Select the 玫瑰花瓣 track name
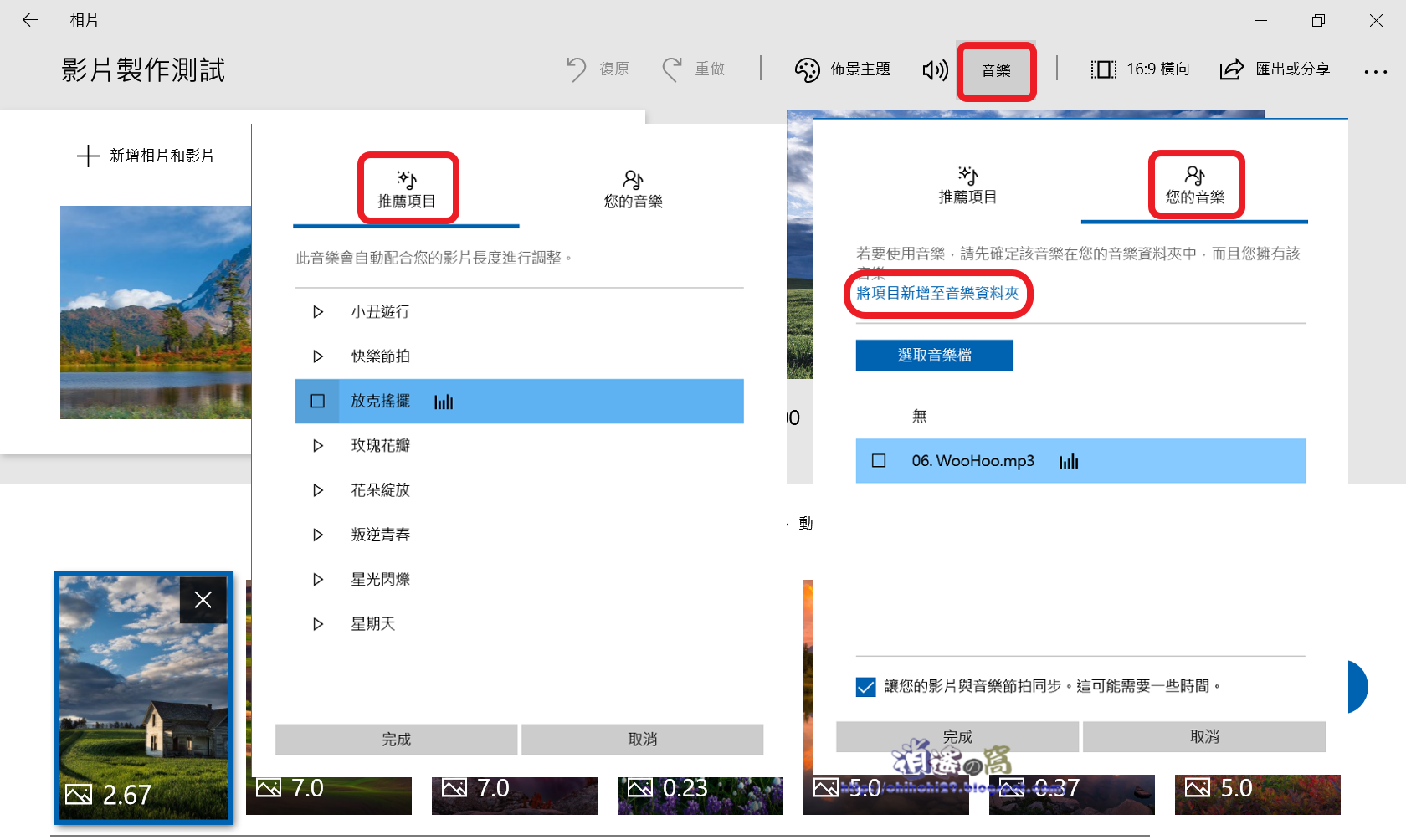 coord(380,446)
